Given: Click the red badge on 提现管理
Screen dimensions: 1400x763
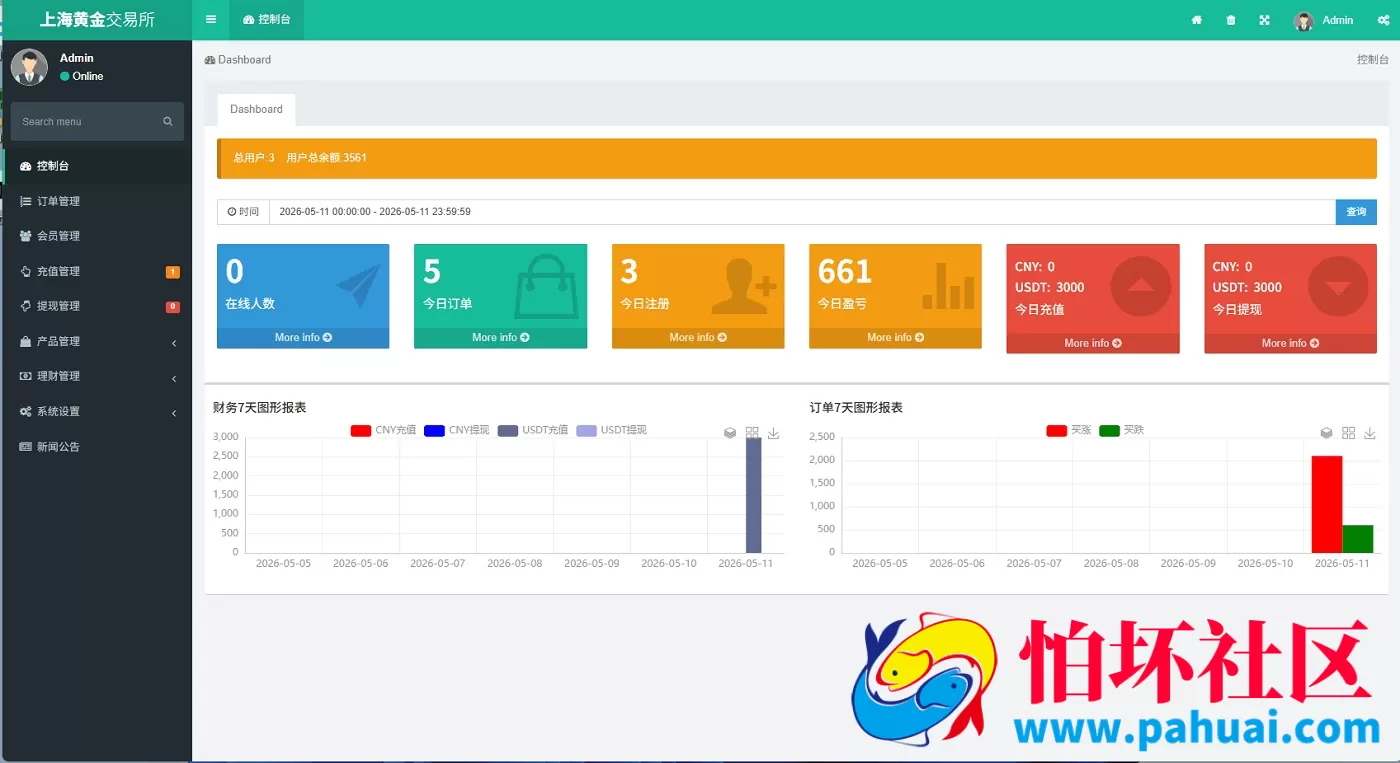Looking at the screenshot, I should (173, 307).
